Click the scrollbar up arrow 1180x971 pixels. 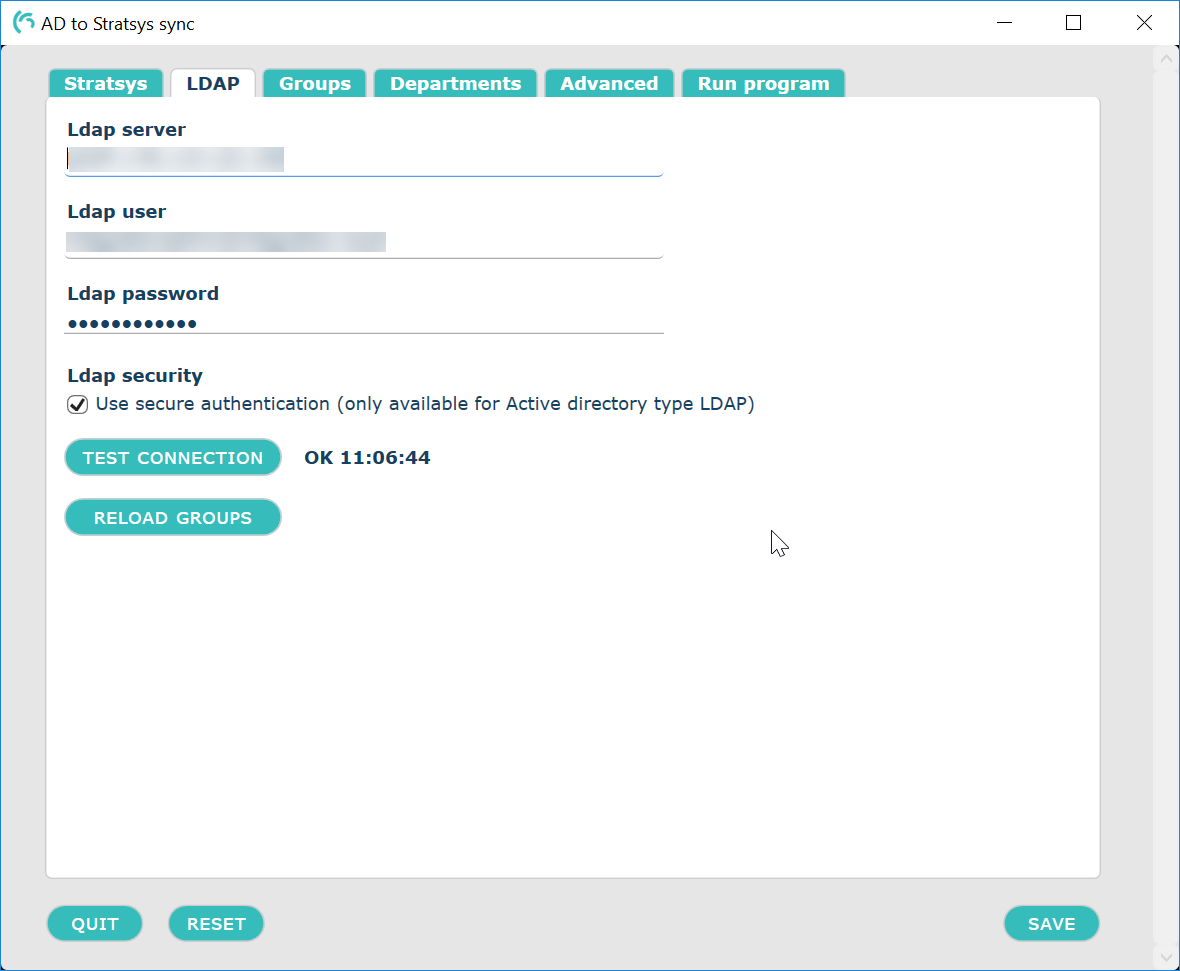pyautogui.click(x=1166, y=58)
